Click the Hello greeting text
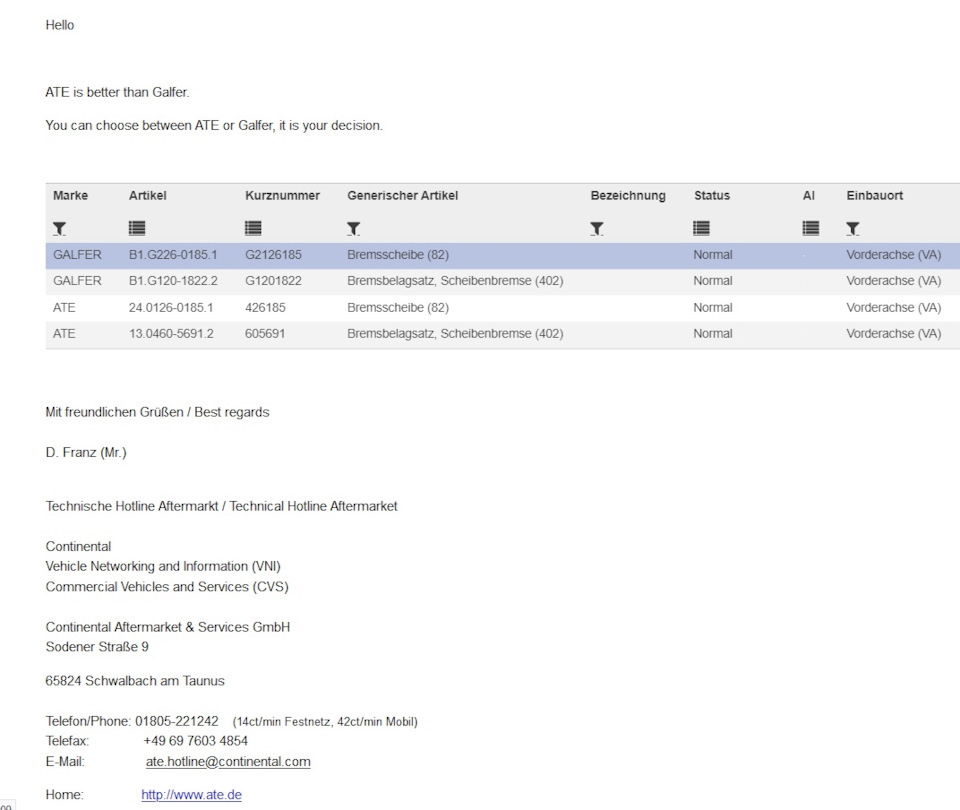The height and width of the screenshot is (810, 960). [59, 25]
